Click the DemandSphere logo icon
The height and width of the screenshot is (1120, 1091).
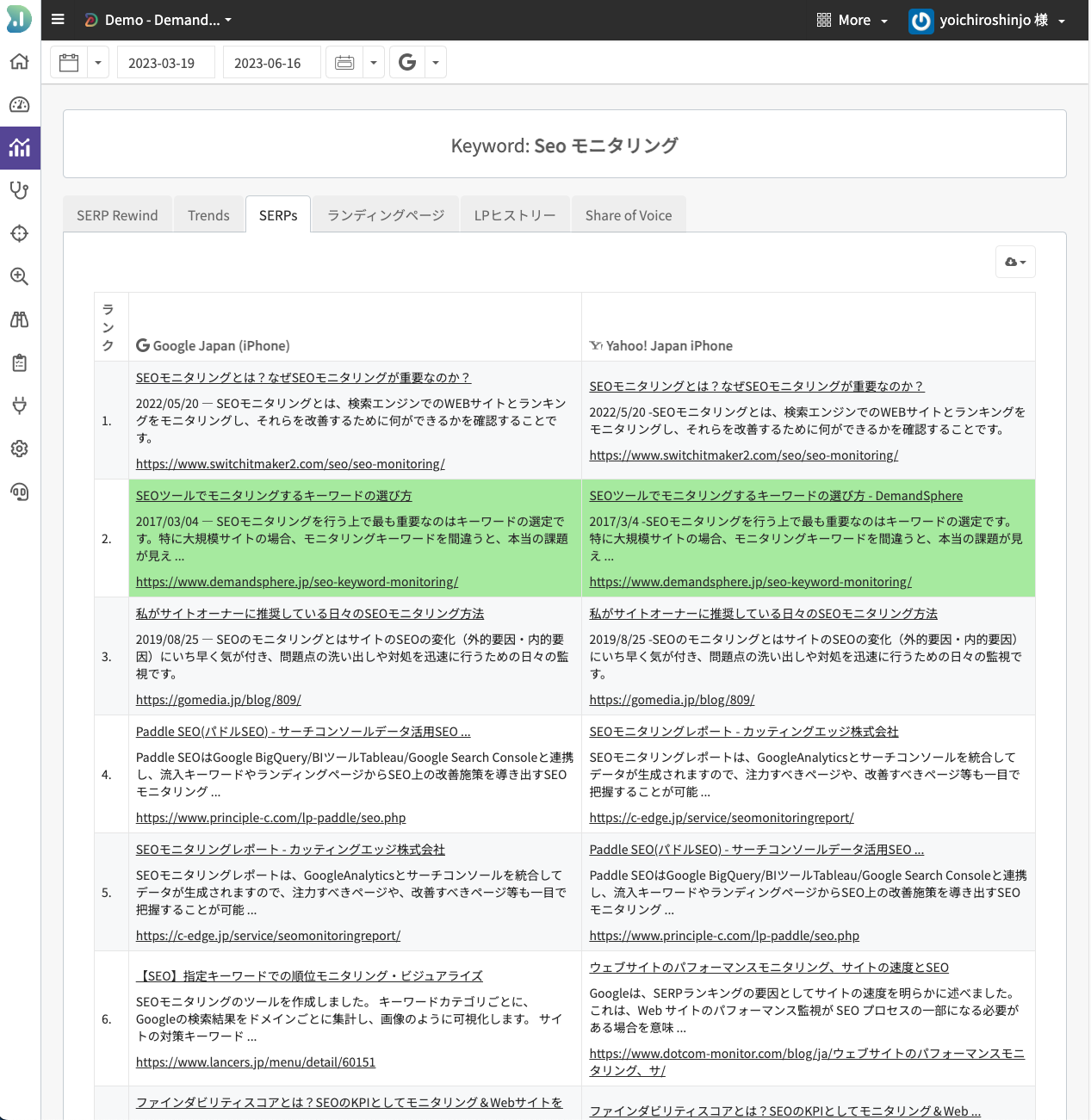(x=19, y=19)
